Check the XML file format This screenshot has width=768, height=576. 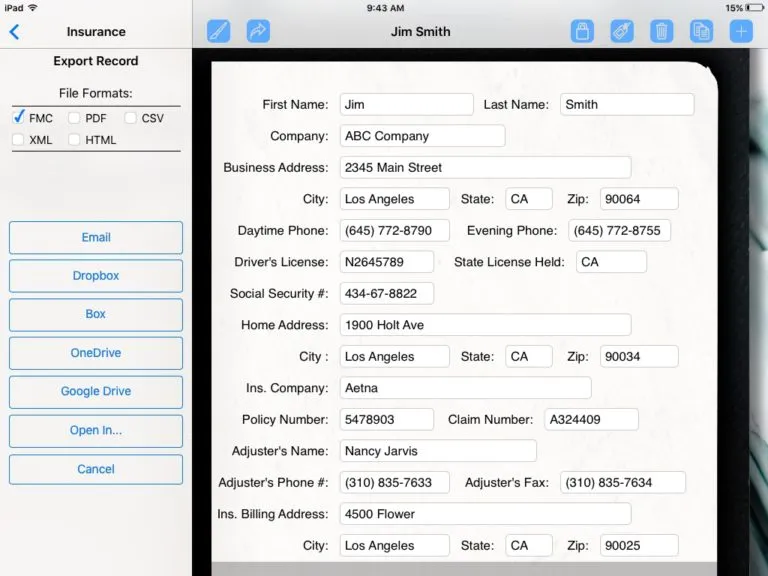(x=18, y=140)
